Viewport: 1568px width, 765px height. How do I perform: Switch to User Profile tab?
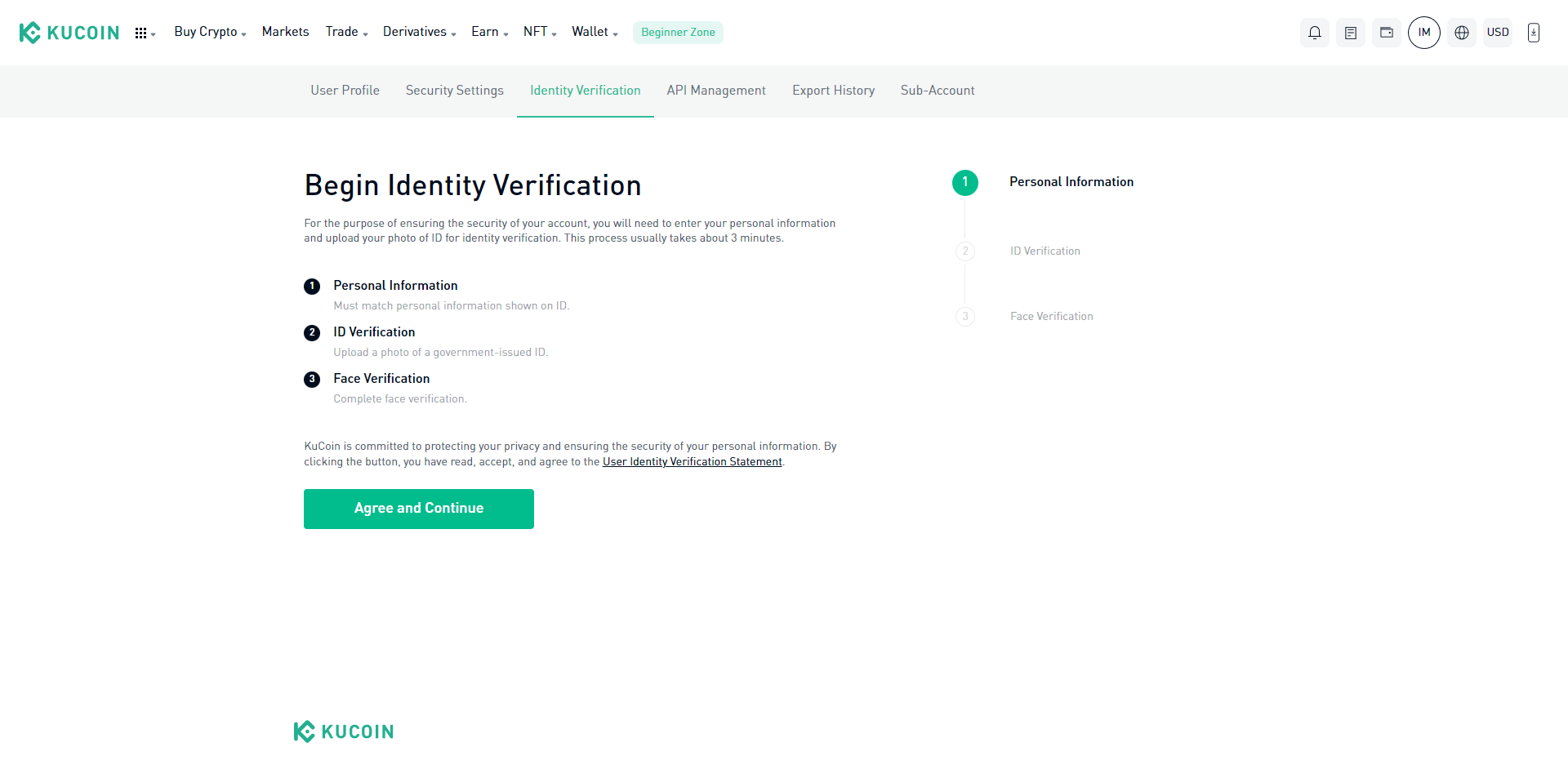pos(345,91)
